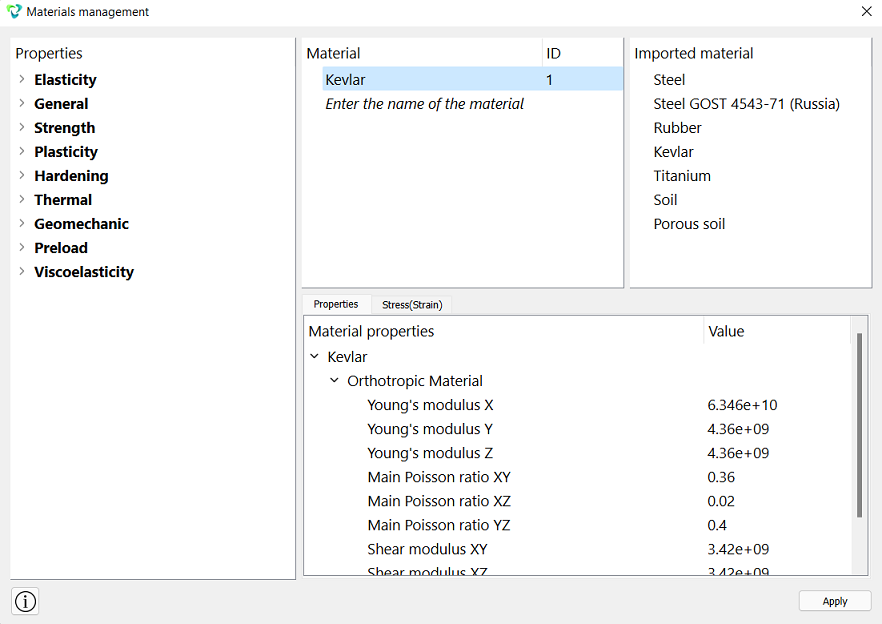Close the Materials management dialog
This screenshot has height=624, width=882.
point(866,11)
